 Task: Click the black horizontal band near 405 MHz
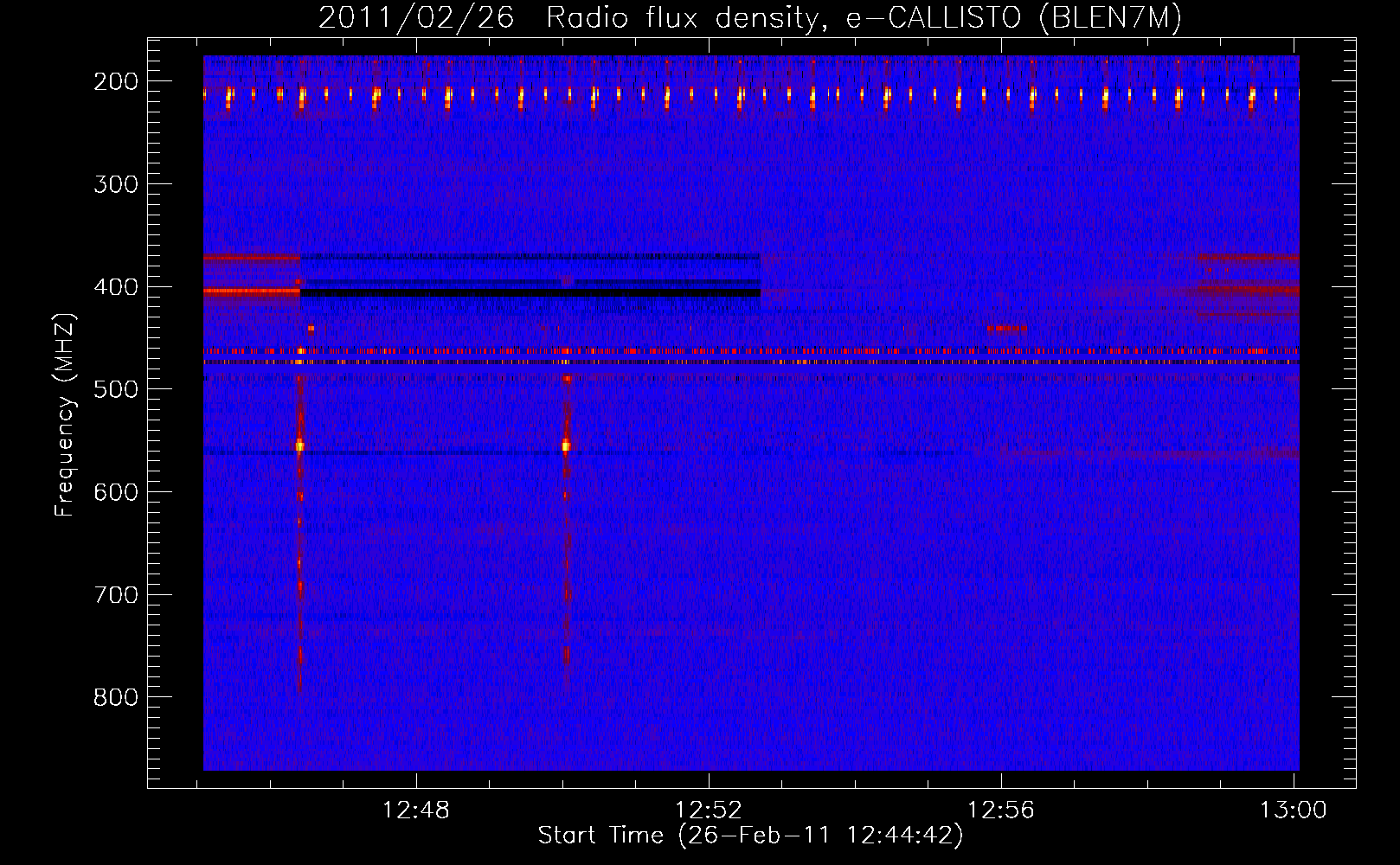(x=530, y=293)
